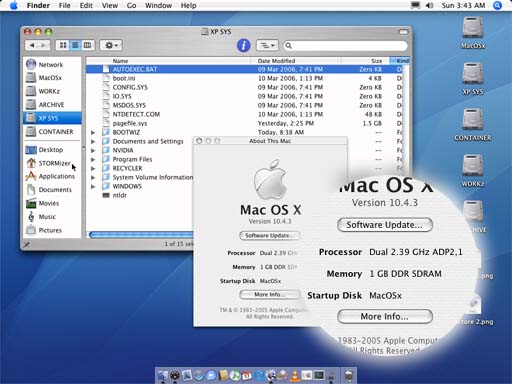Image resolution: width=512 pixels, height=384 pixels.
Task: Click the blue Get Info toolbar icon
Action: point(243,45)
